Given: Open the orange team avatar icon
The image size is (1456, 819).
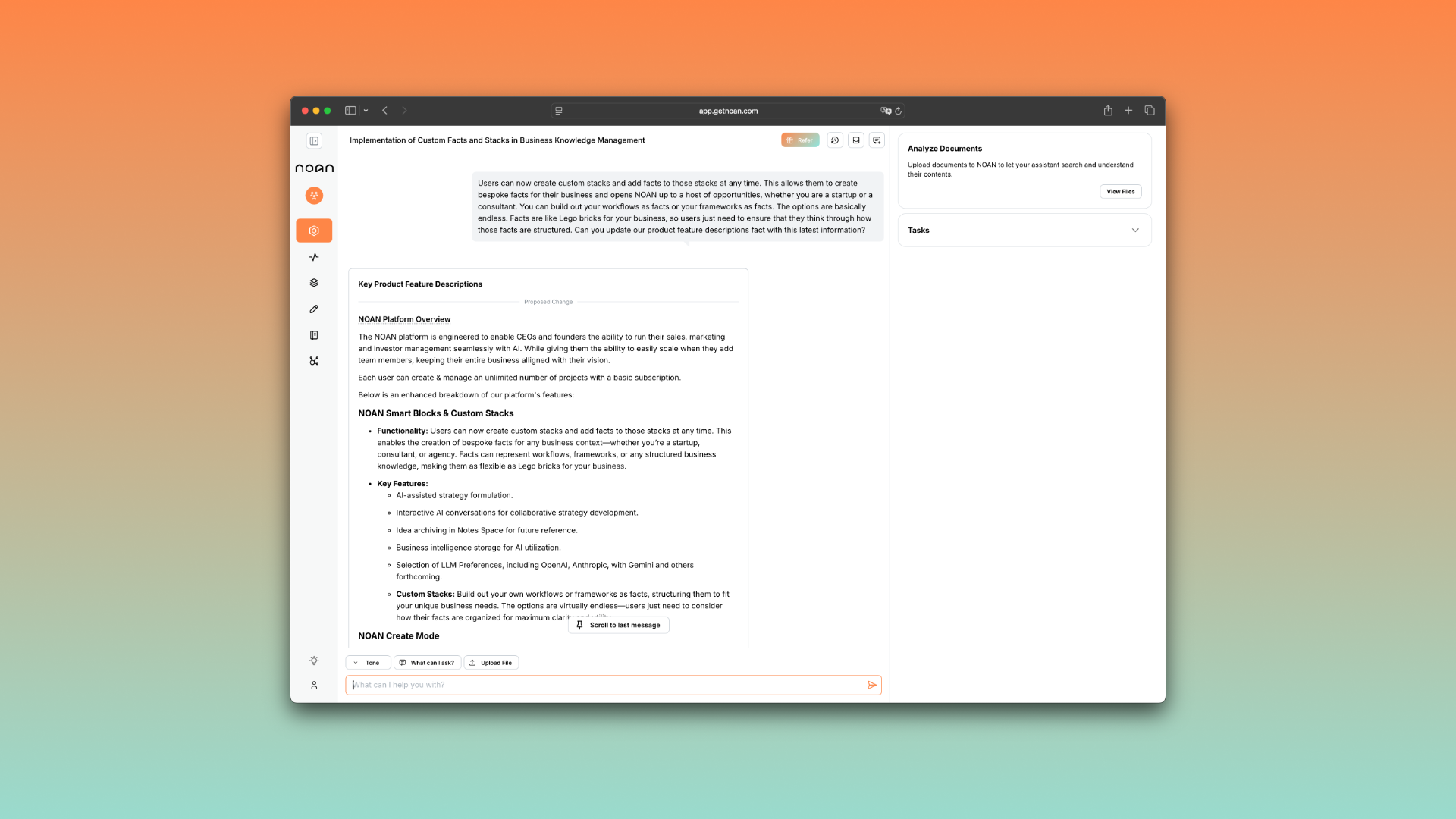Looking at the screenshot, I should click(314, 196).
